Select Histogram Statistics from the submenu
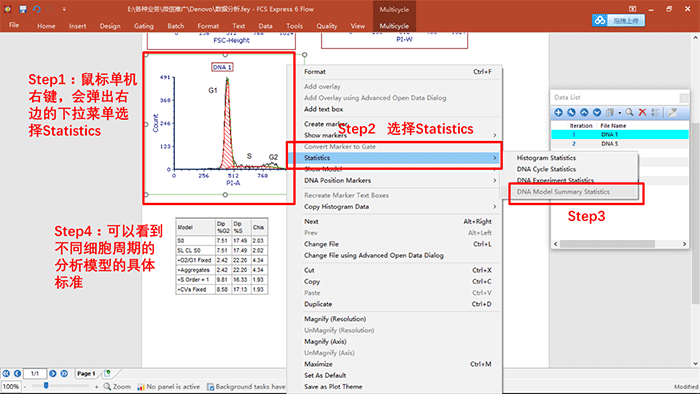 coord(546,158)
